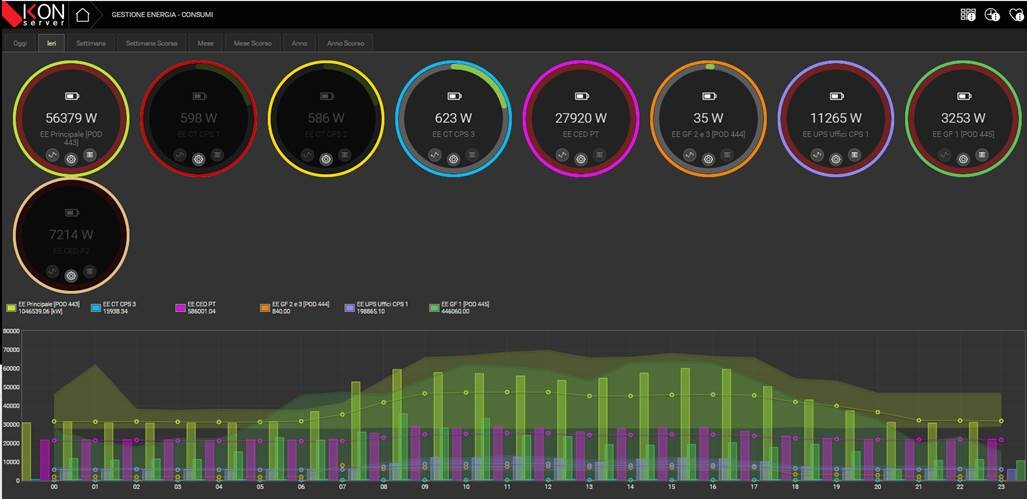Click the 7214 W power value
The image size is (1027, 499).
click(71, 234)
